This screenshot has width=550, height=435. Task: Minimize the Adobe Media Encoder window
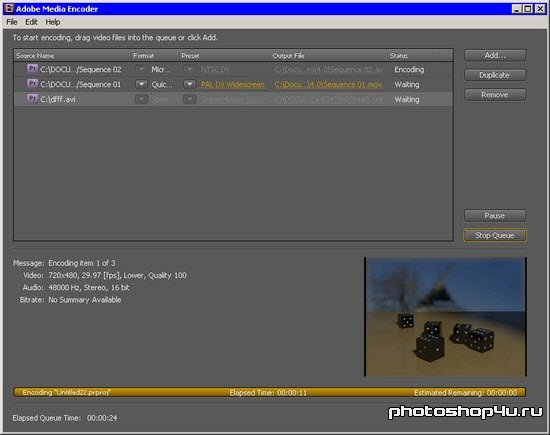click(x=516, y=9)
